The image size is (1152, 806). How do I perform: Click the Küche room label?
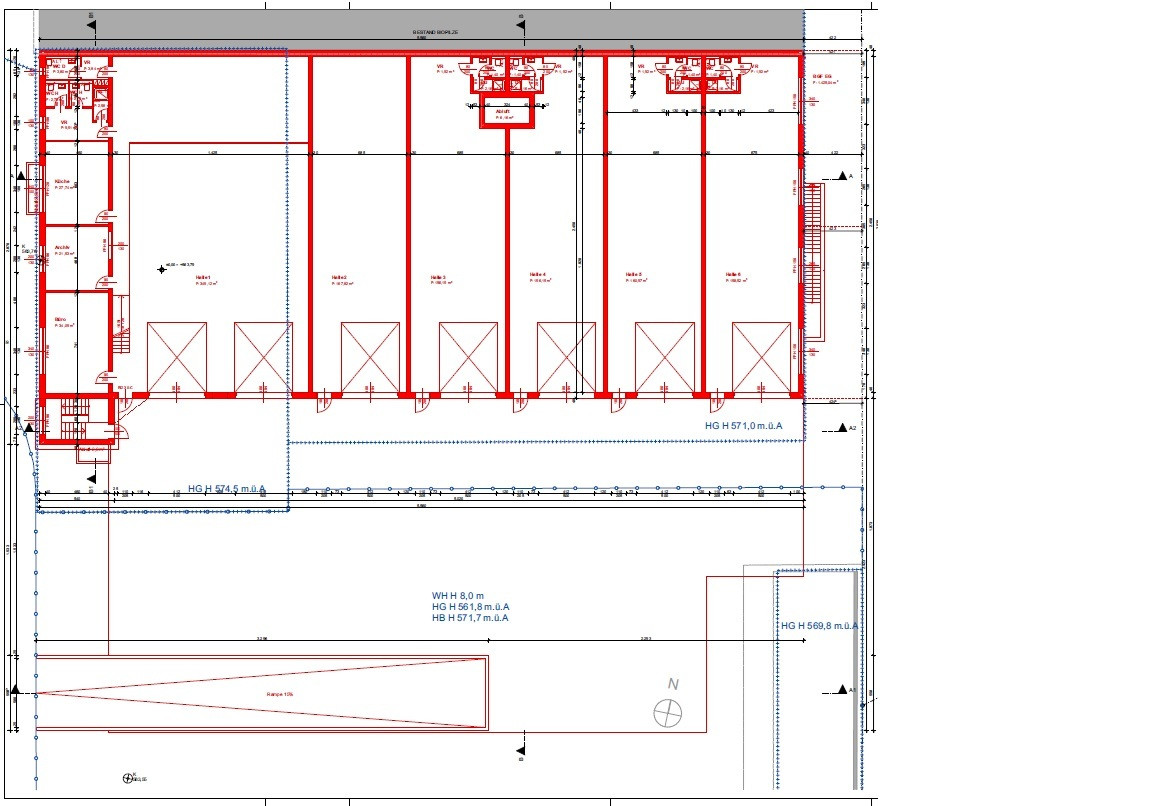(x=62, y=181)
